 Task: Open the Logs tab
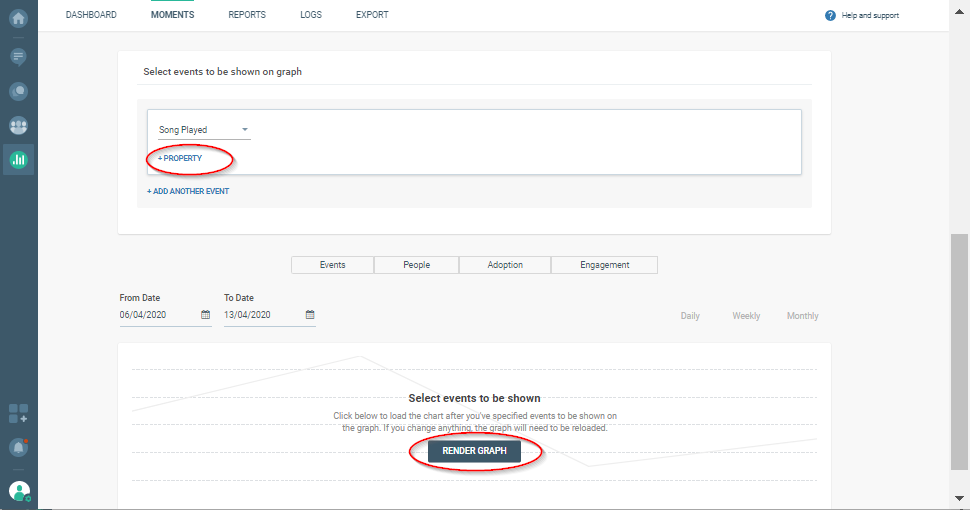(311, 15)
